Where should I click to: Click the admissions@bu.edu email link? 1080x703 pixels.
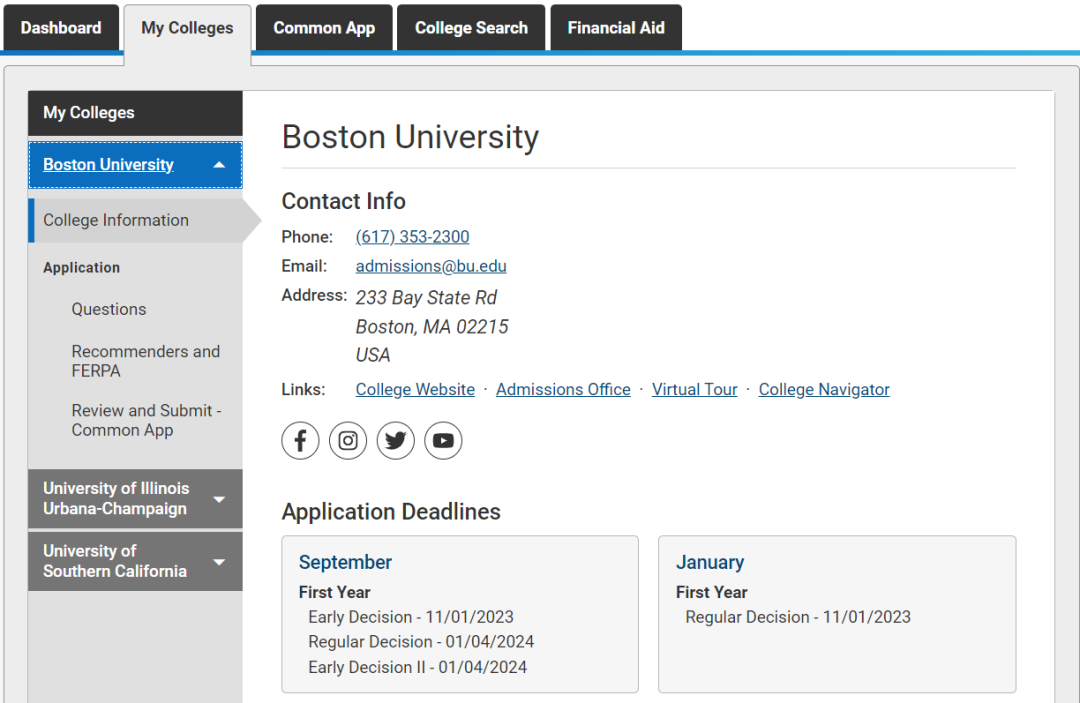431,266
